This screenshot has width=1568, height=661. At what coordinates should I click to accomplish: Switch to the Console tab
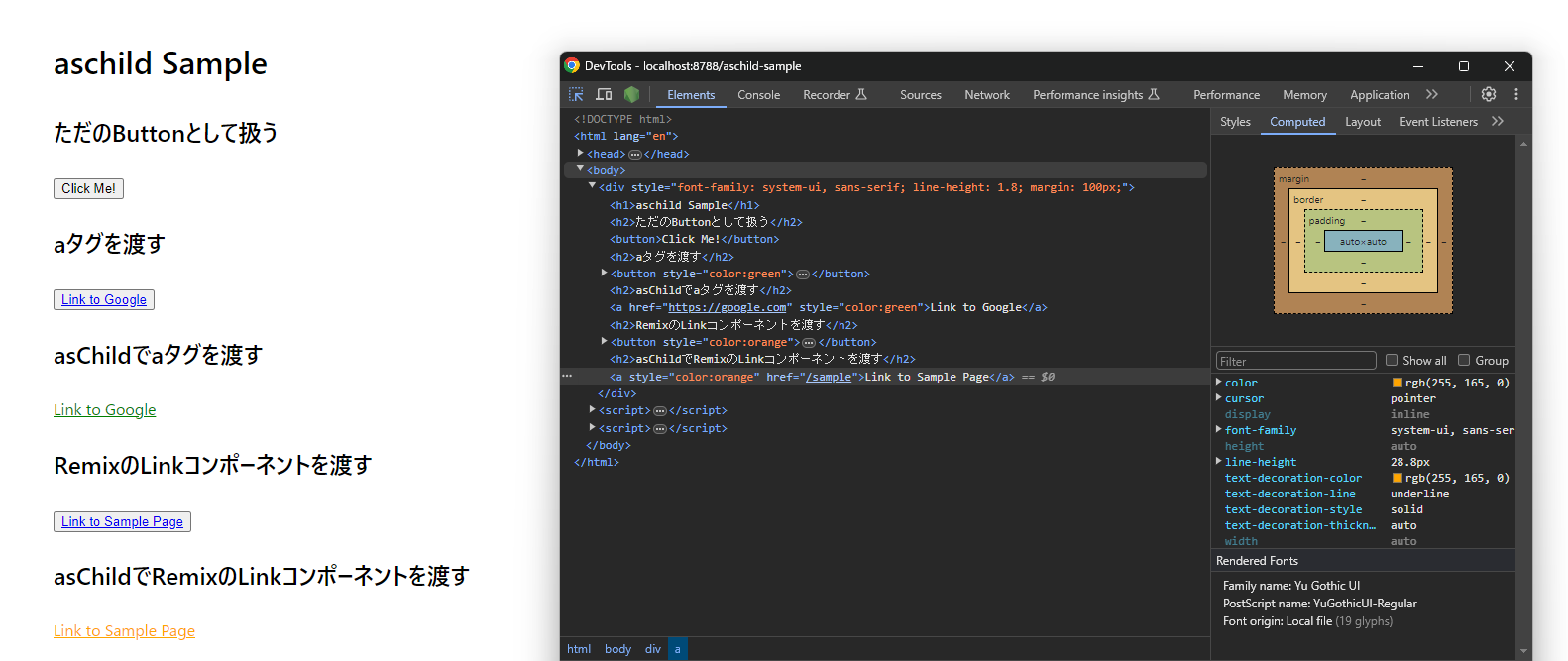tap(758, 95)
